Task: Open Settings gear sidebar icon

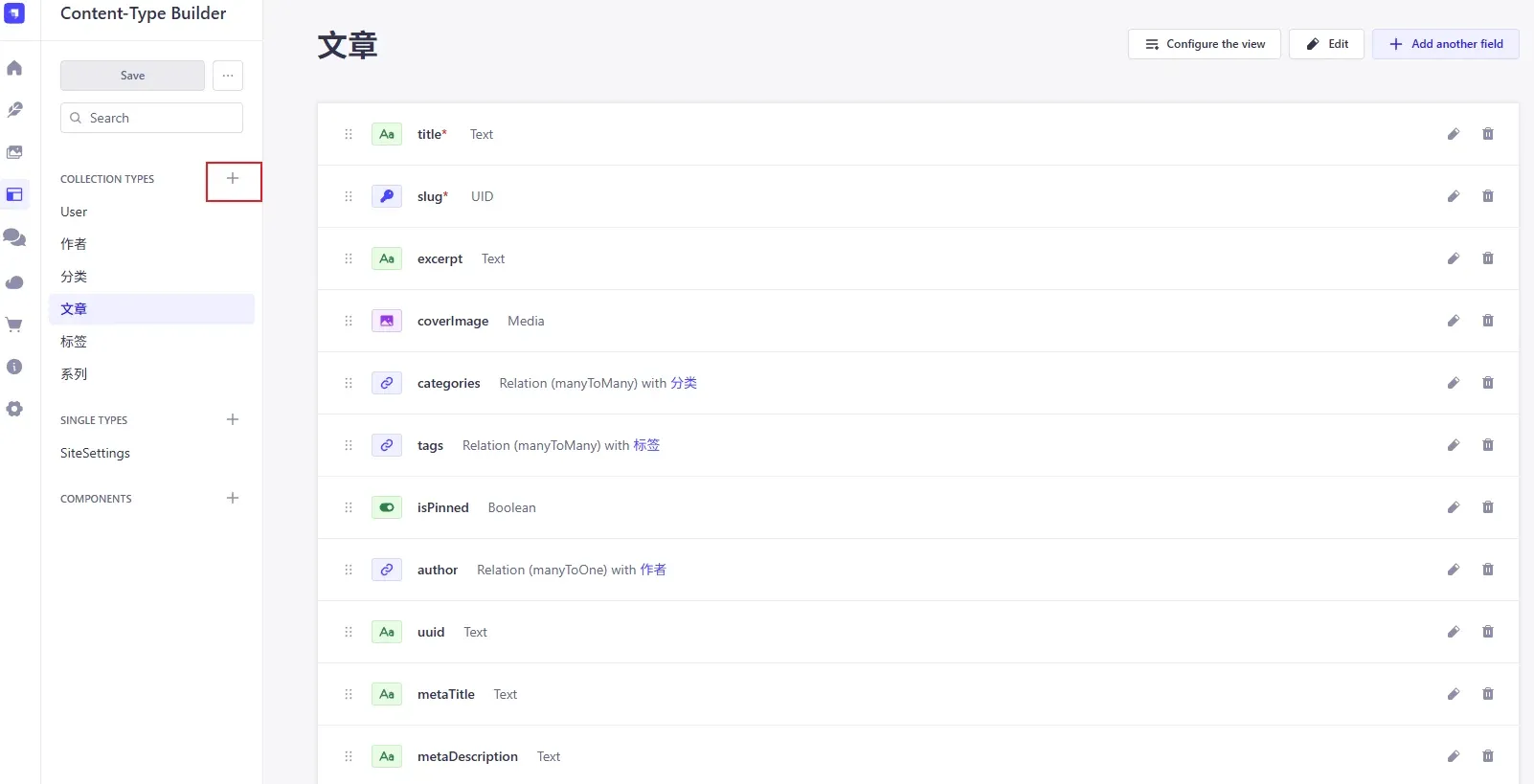Action: pyautogui.click(x=14, y=409)
